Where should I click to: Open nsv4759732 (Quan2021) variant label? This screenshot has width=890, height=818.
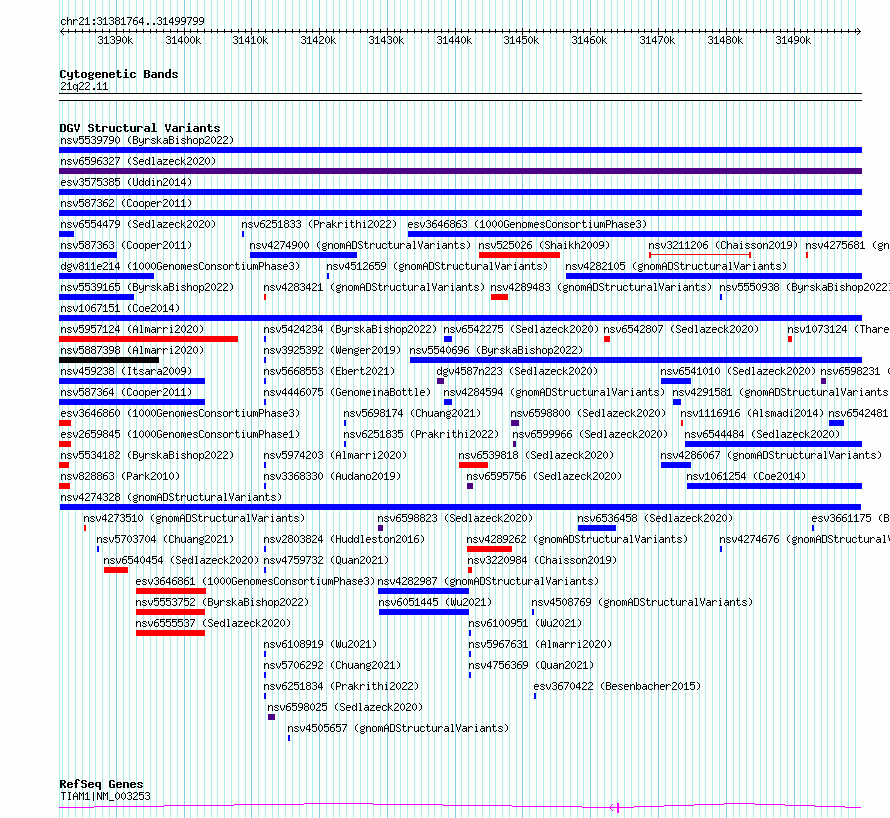coord(326,560)
